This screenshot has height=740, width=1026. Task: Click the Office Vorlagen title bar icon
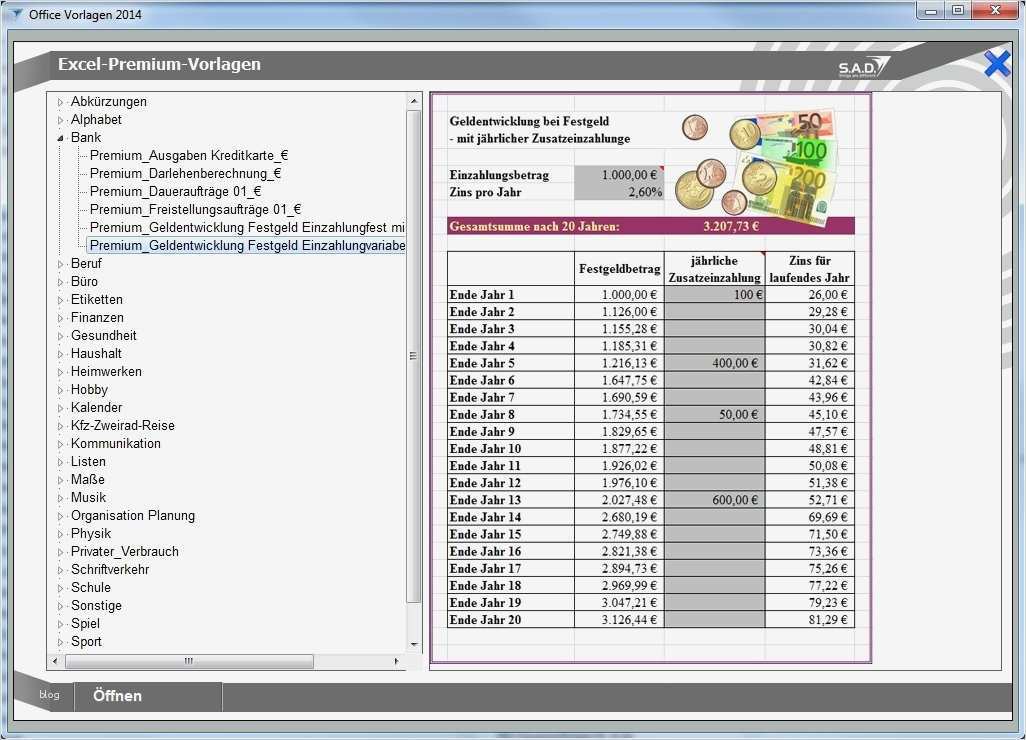click(18, 14)
